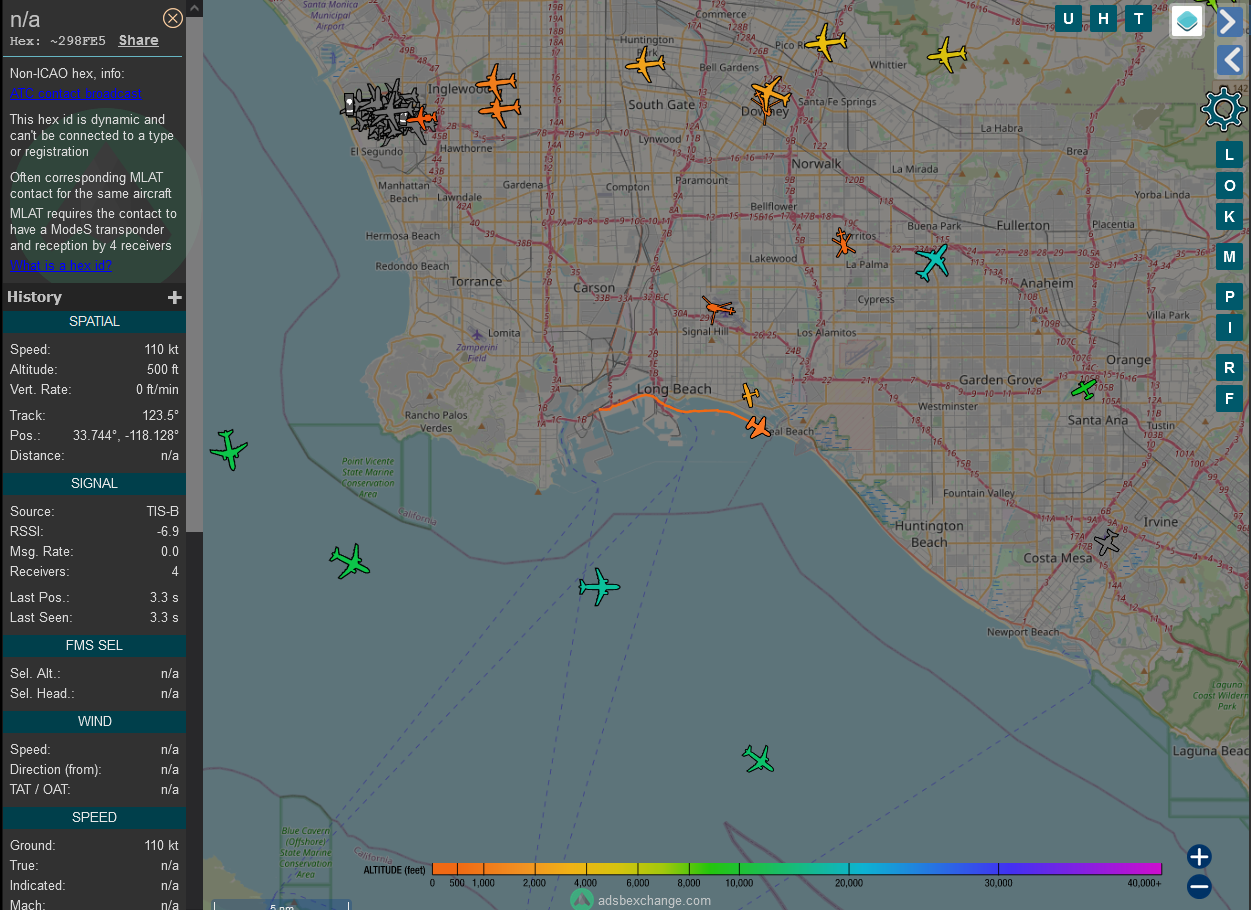Screen dimensions: 1251x910
Task: Select the yellow airplane near Pico Rivera
Action: click(826, 43)
